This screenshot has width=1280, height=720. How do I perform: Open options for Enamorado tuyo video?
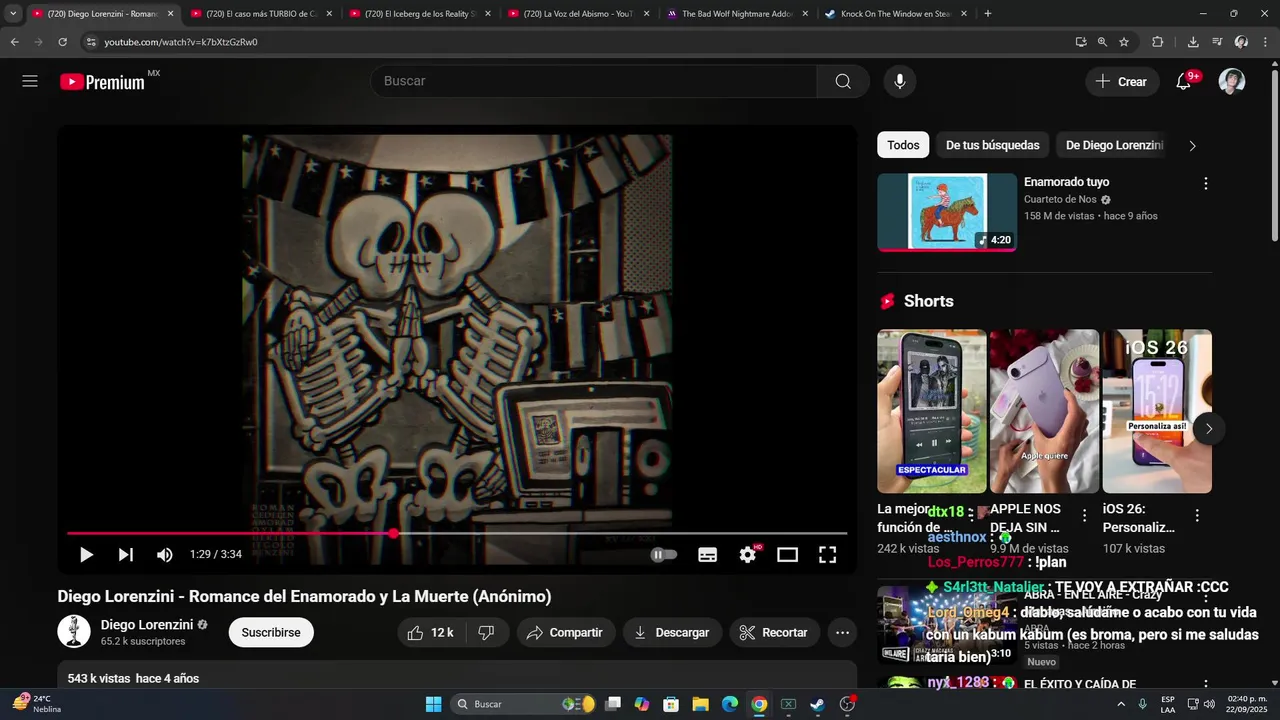pos(1206,184)
